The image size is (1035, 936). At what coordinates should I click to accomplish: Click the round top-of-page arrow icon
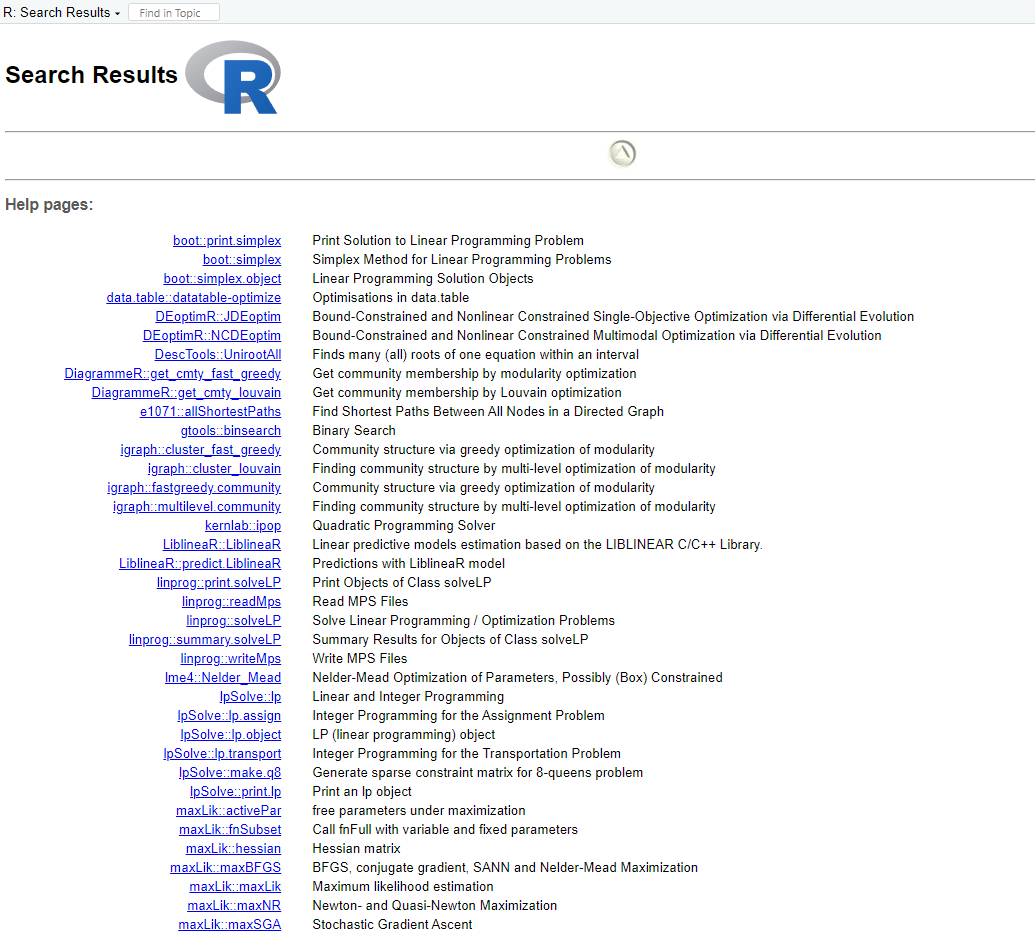pyautogui.click(x=622, y=154)
